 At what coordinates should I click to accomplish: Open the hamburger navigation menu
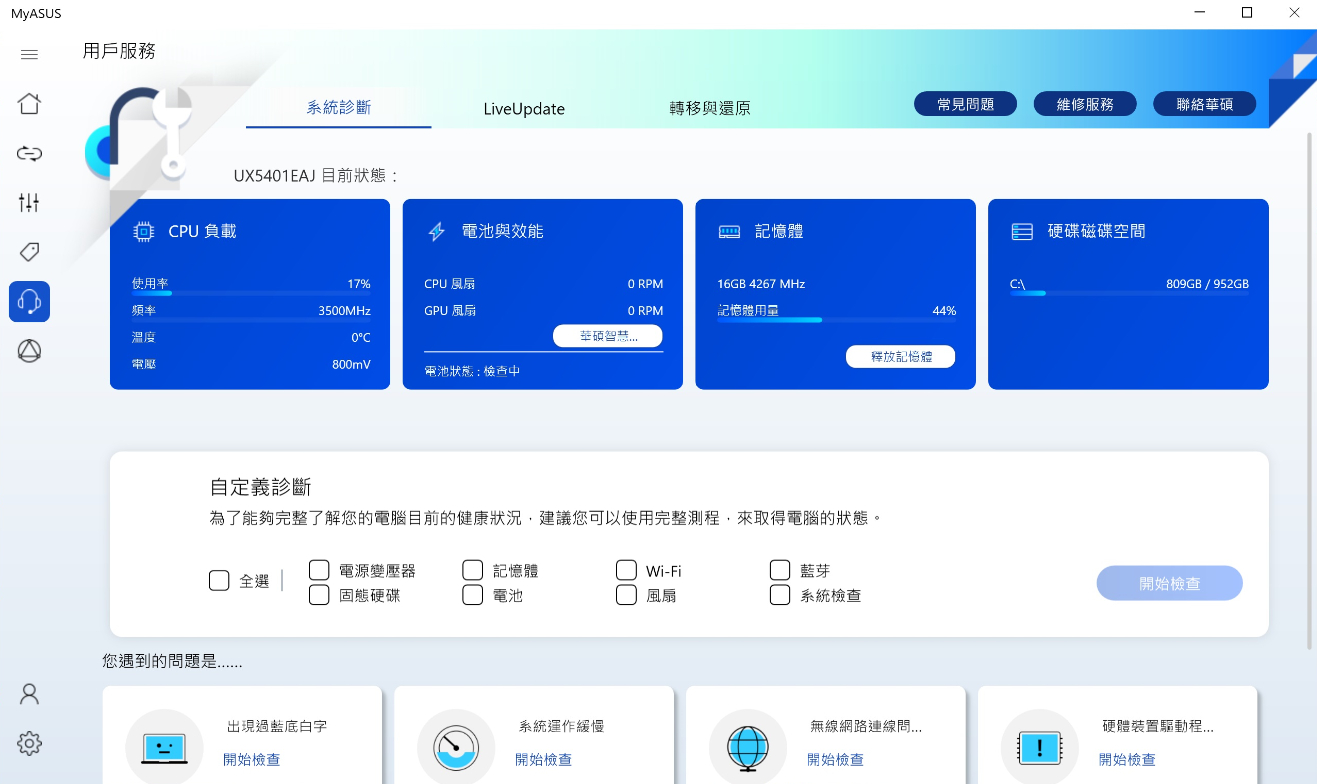29,54
